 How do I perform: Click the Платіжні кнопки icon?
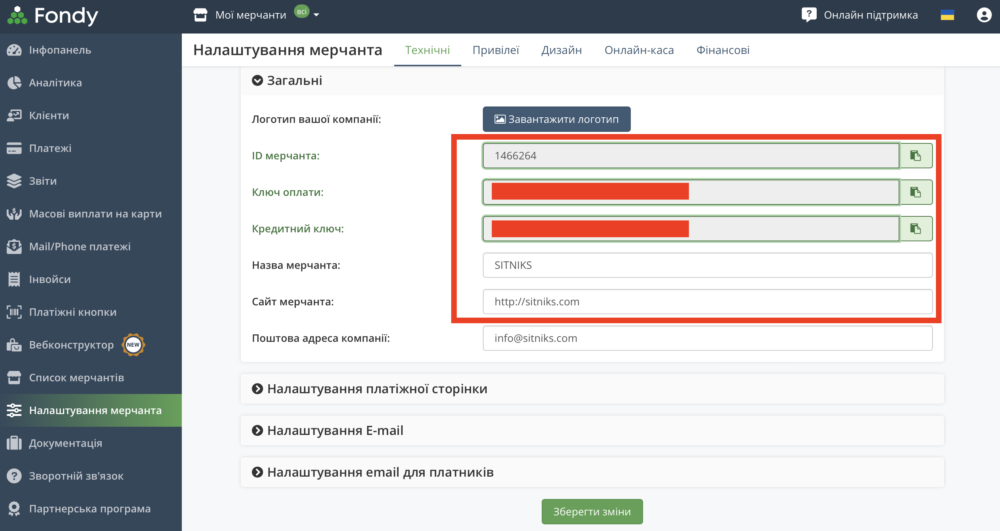pyautogui.click(x=14, y=312)
